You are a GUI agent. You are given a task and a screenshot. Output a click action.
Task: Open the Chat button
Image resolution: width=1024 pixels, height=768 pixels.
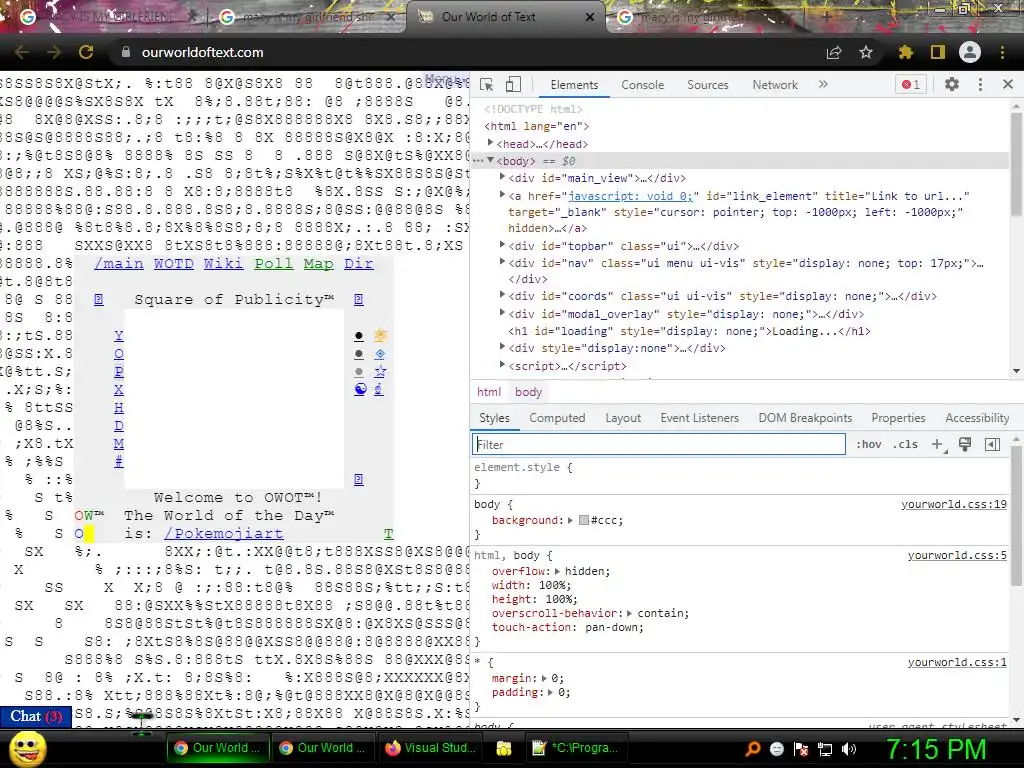(36, 716)
